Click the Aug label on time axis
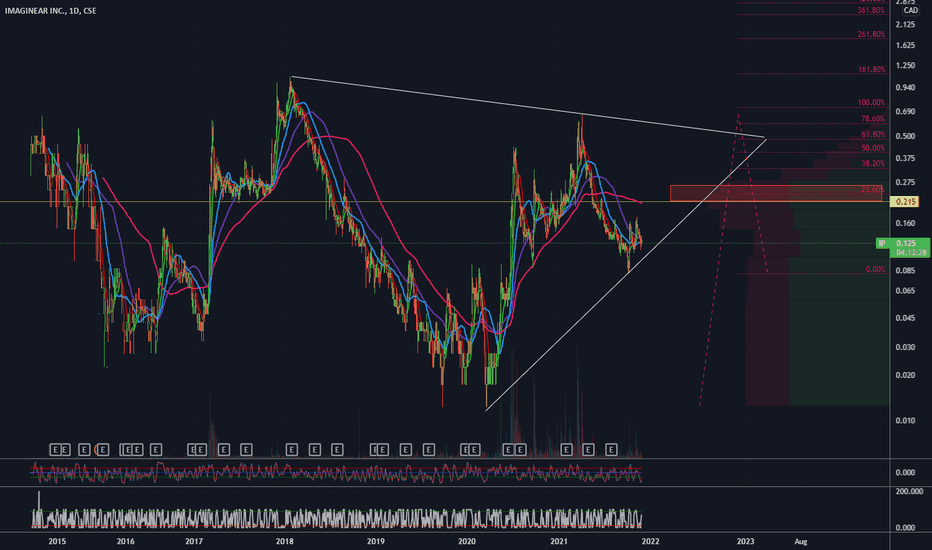Viewport: 932px width, 550px height. pyautogui.click(x=801, y=541)
